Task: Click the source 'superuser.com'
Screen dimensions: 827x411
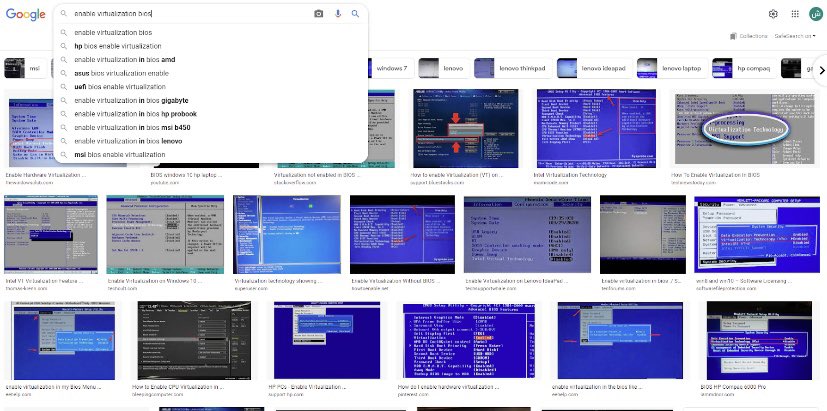Action: coord(251,289)
